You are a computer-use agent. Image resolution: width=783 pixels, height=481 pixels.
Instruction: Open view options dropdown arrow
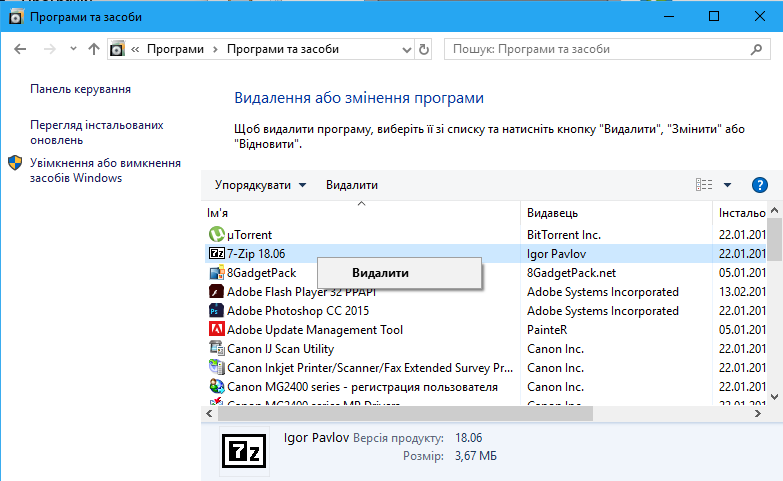728,185
